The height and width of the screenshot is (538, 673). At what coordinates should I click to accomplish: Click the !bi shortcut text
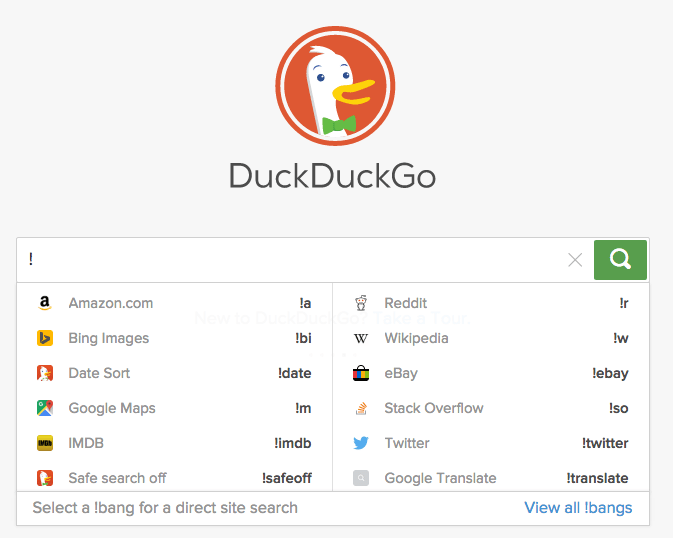303,338
